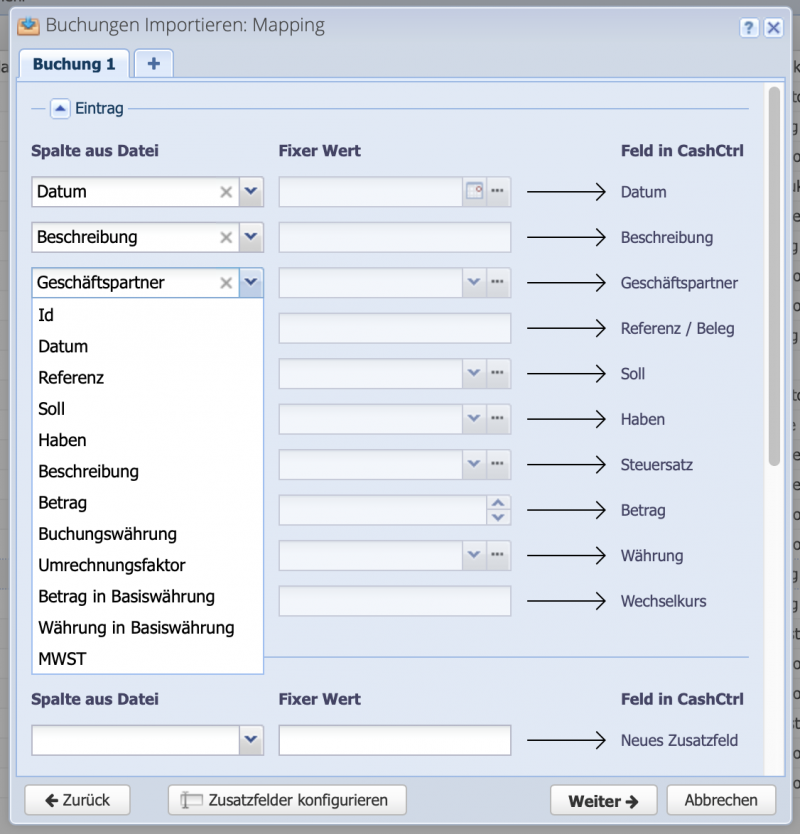Clear the Beschreibung column using the X icon
800x834 pixels.
pyautogui.click(x=227, y=237)
